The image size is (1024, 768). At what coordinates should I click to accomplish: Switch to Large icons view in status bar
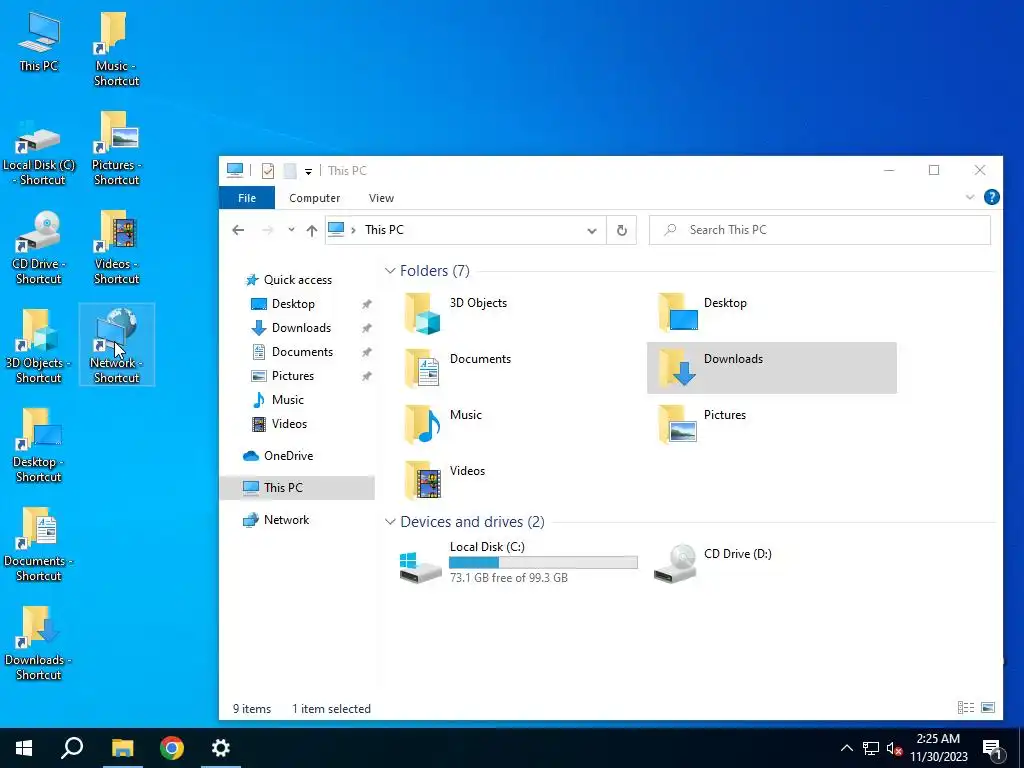(988, 707)
